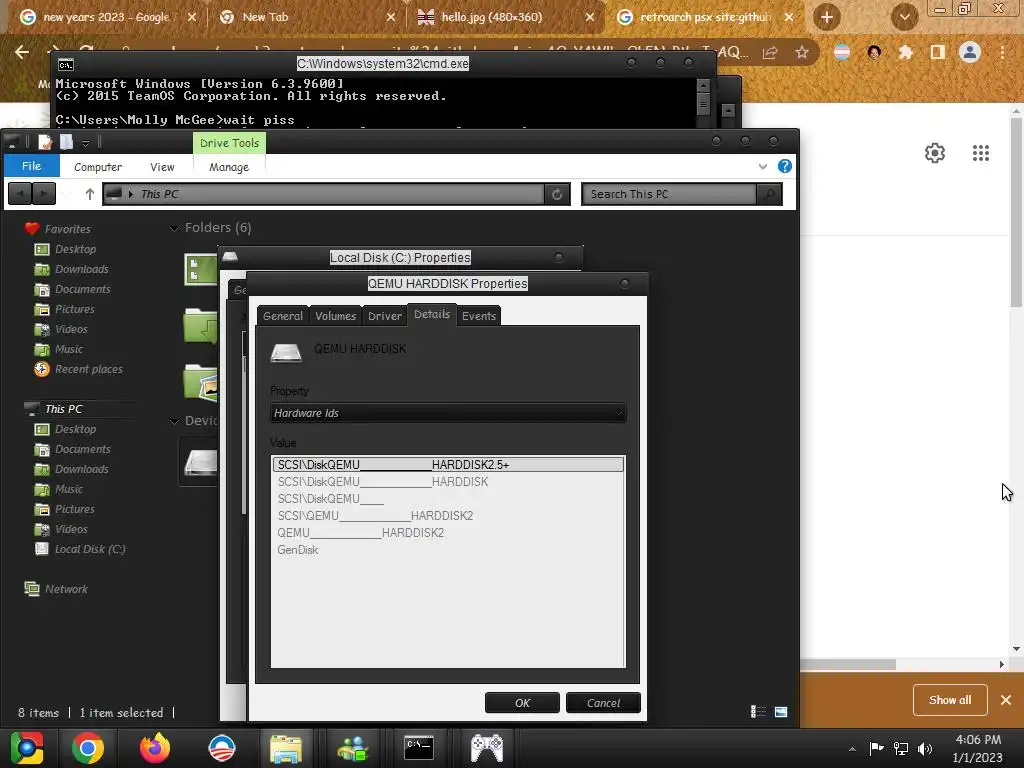Open Chrome three-dot menu
The image size is (1024, 768).
coord(1002,52)
